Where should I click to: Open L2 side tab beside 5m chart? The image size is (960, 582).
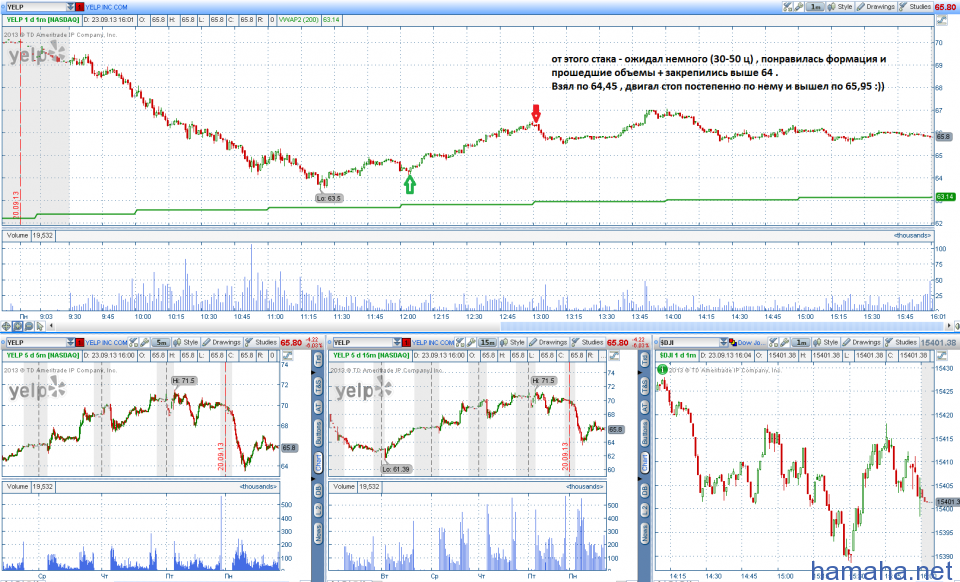(318, 509)
